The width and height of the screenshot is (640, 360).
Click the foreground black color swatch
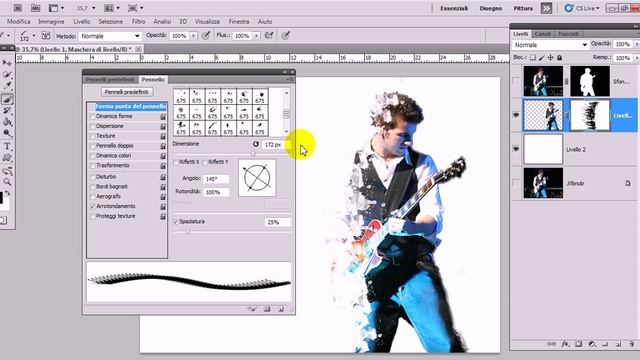pyautogui.click(x=1, y=198)
